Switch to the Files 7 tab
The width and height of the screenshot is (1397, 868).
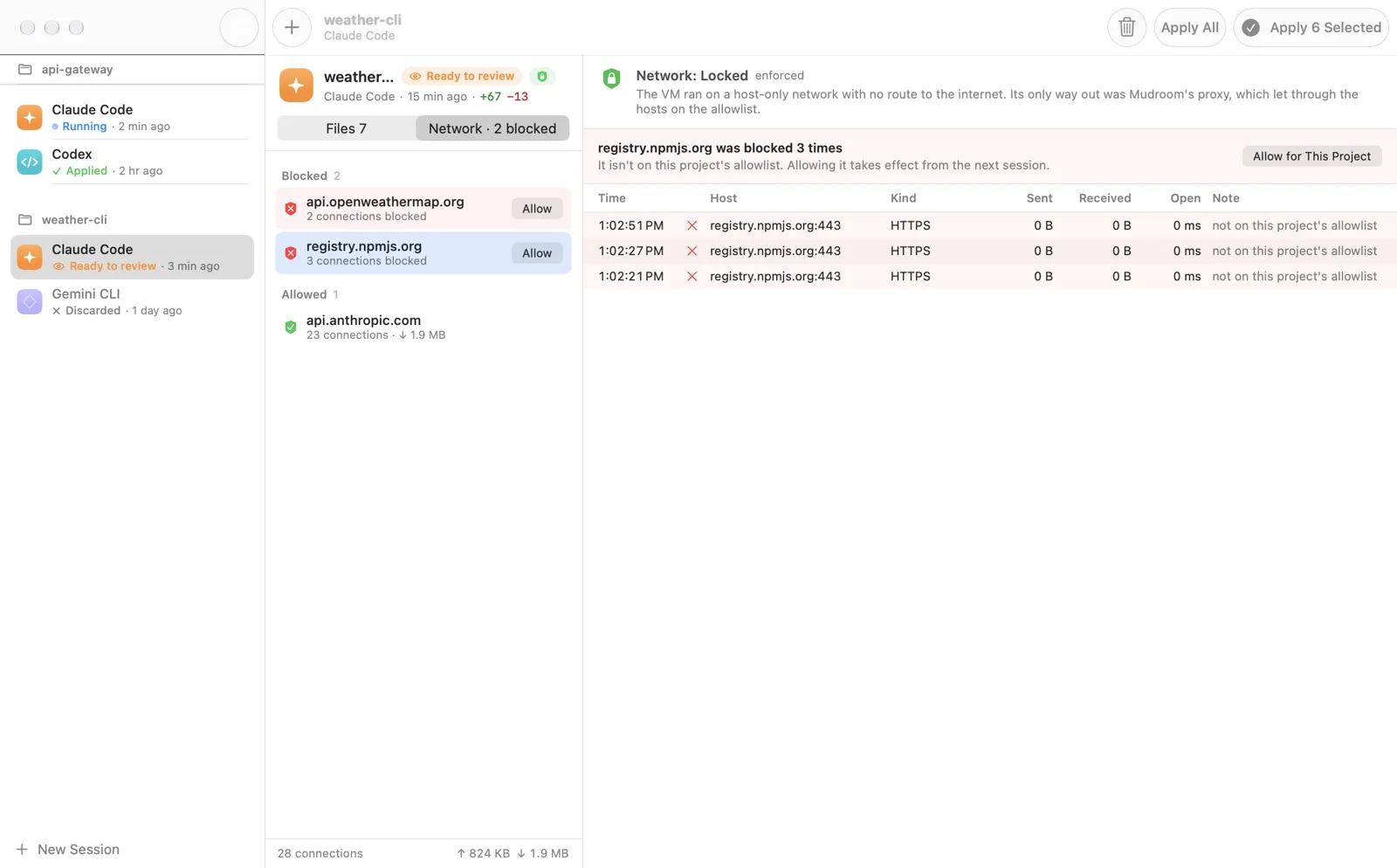point(347,128)
